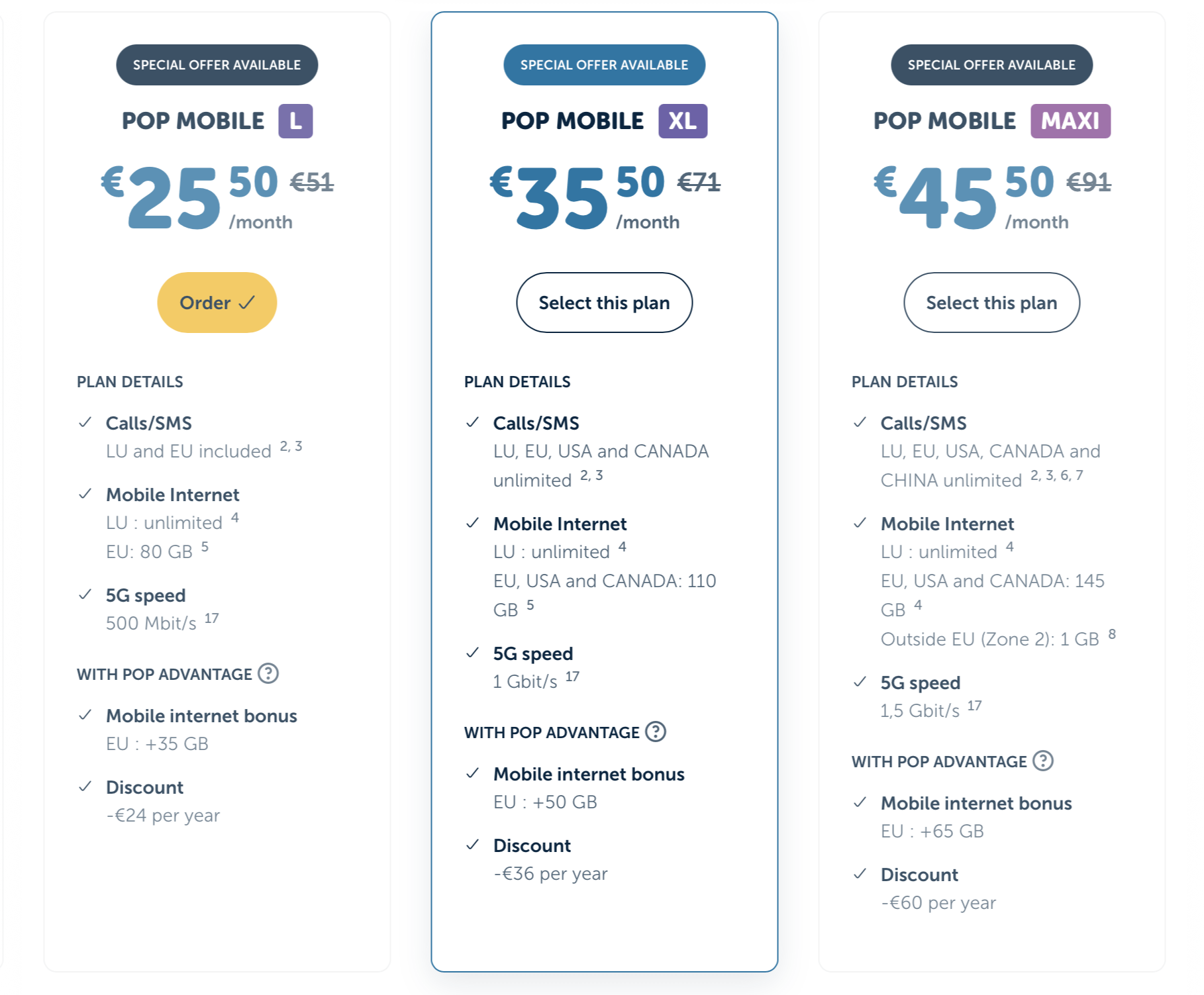Open Pop Advantage help icon in XL plan

point(656,732)
